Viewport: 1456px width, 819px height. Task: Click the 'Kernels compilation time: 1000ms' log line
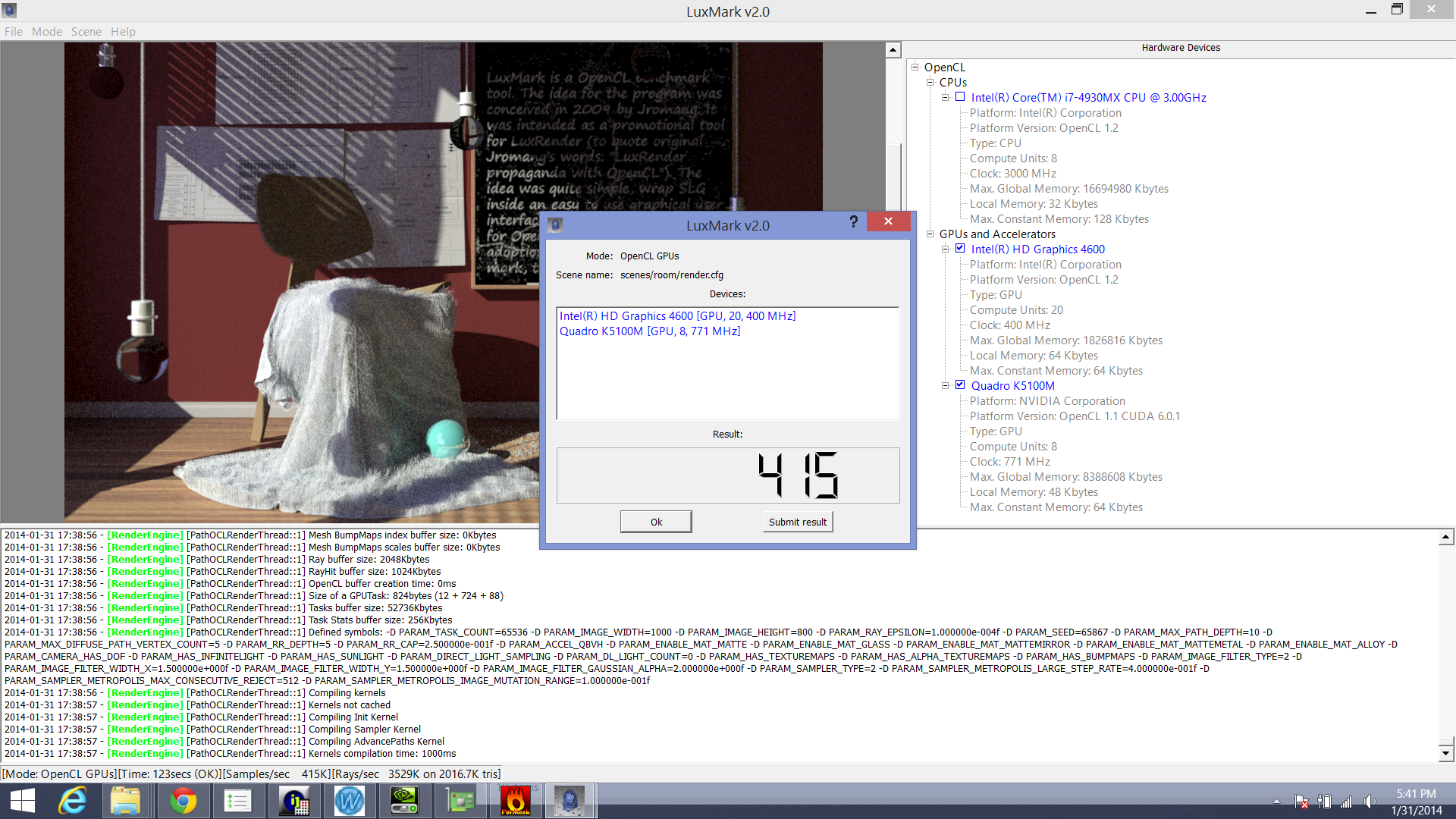(x=231, y=754)
